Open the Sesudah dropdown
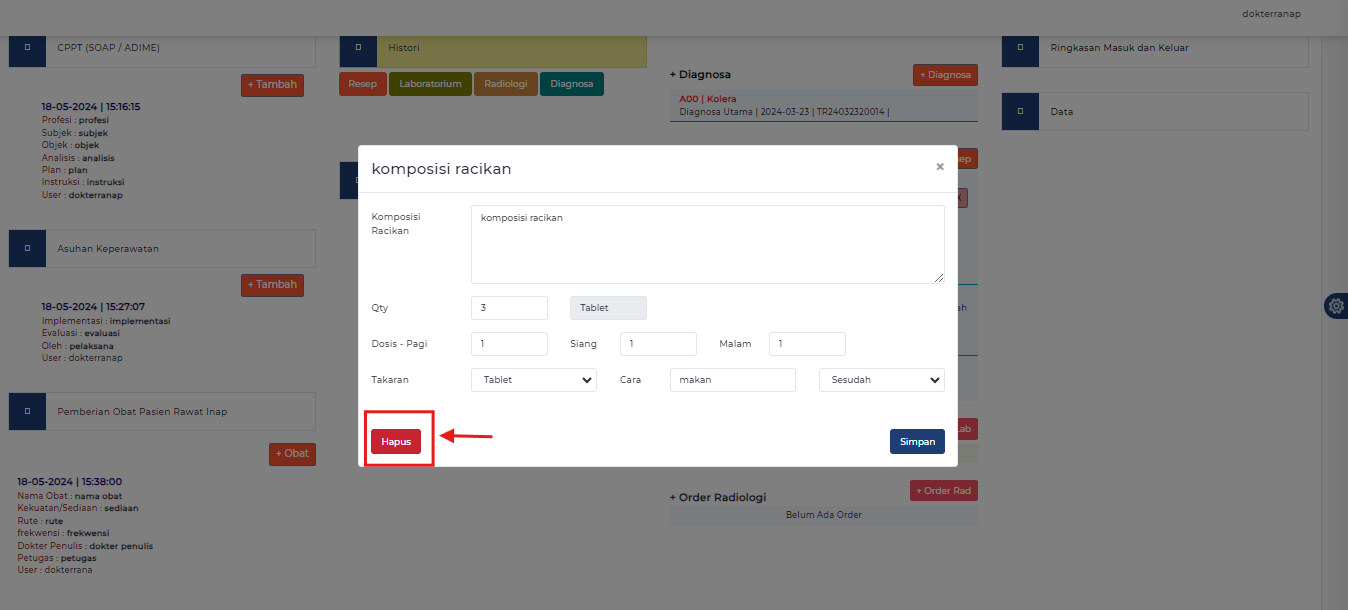This screenshot has height=610, width=1348. [x=880, y=380]
